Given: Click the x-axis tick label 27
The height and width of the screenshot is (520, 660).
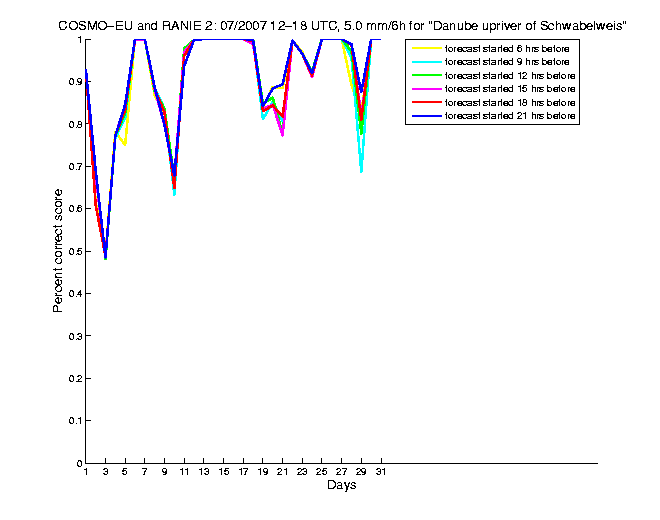Looking at the screenshot, I should 341,472.
